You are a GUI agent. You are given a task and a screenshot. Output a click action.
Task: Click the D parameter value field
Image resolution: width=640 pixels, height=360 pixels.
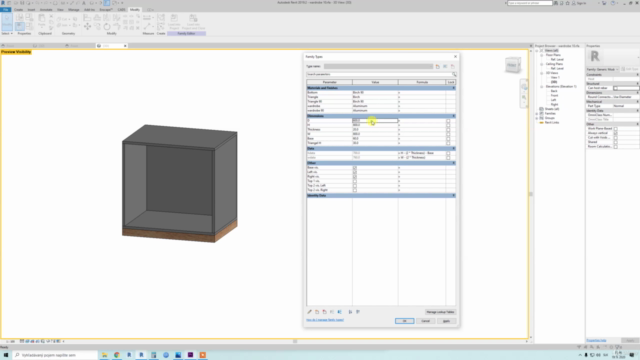(x=375, y=121)
